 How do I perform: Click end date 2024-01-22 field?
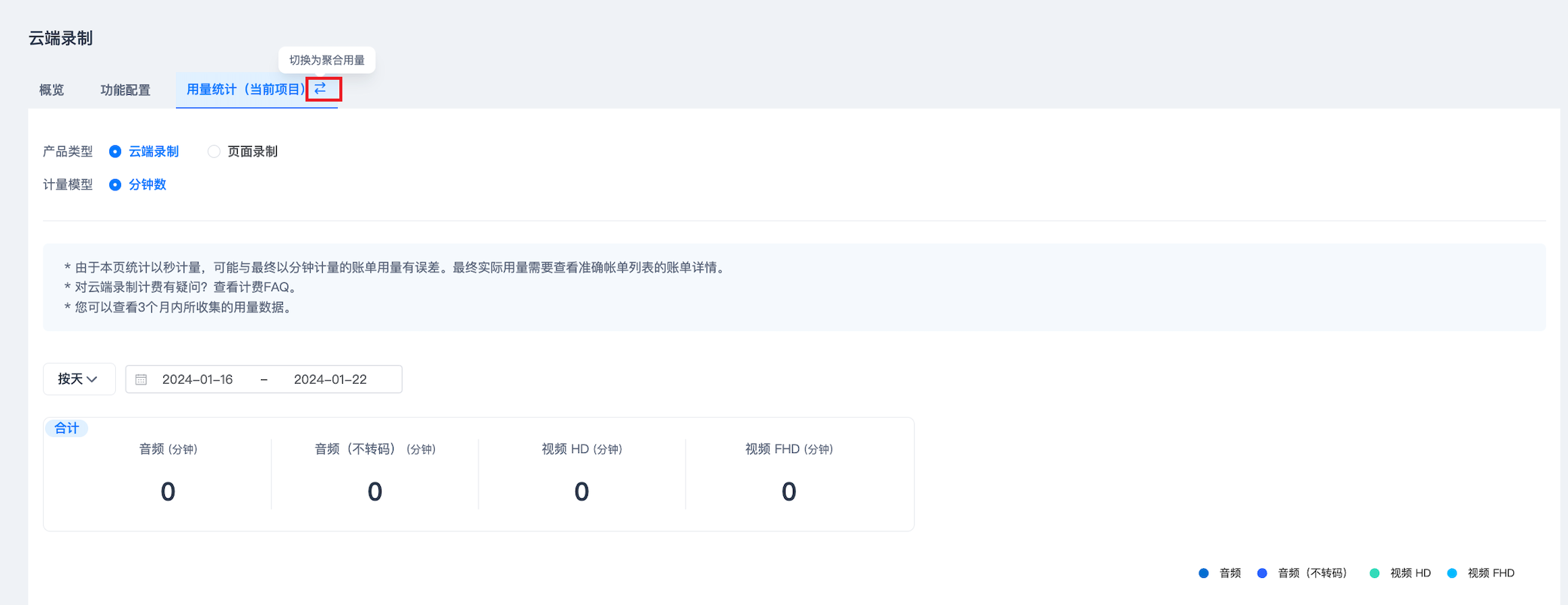tap(330, 379)
